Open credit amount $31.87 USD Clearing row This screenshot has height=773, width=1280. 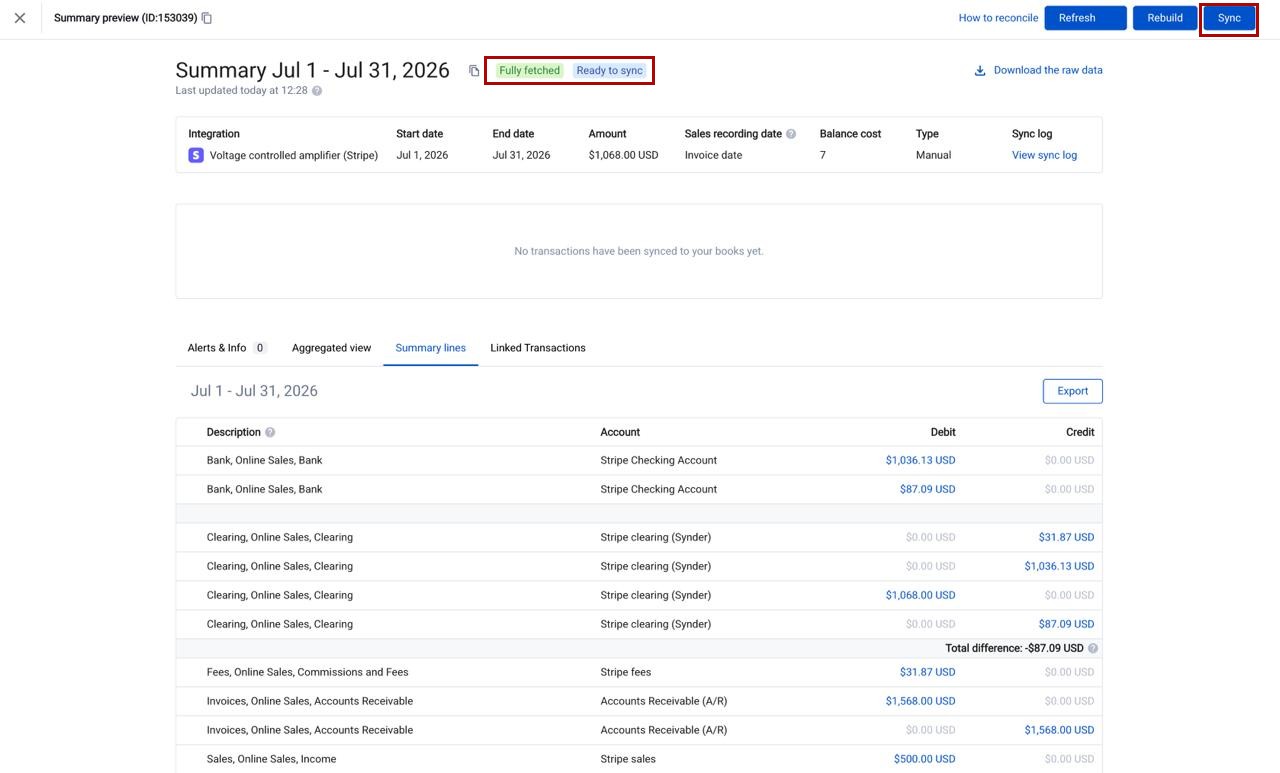(1066, 537)
